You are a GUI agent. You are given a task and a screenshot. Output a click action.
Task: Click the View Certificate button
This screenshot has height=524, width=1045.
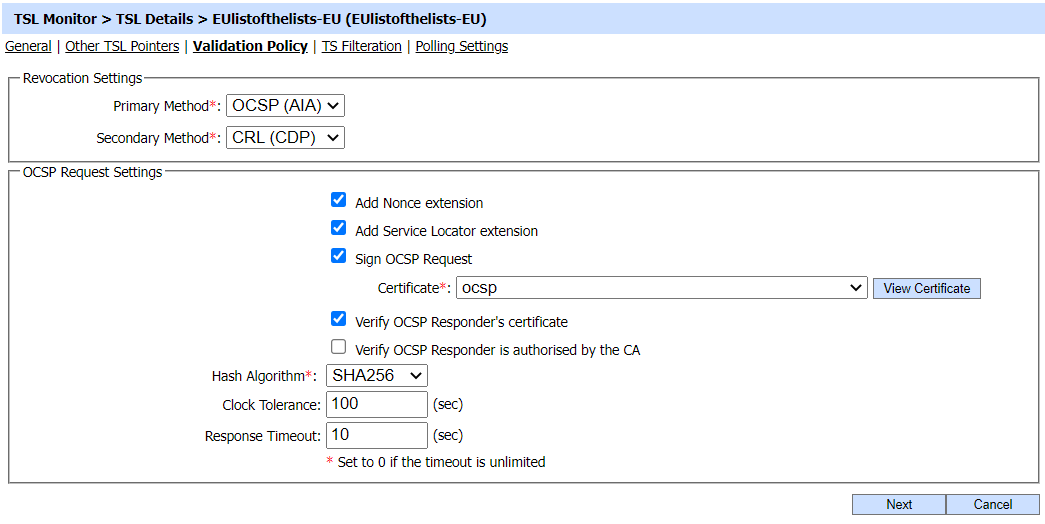[x=926, y=288]
